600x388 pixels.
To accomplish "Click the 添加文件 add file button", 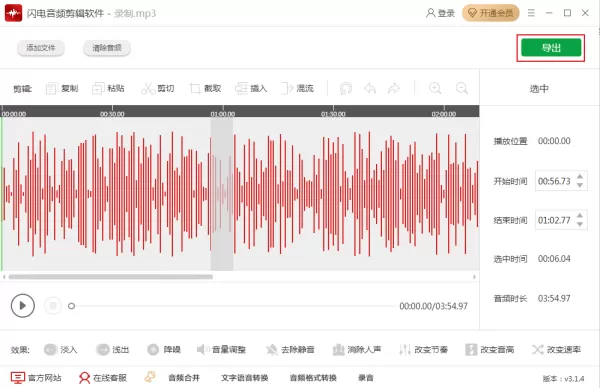I will pos(41,48).
